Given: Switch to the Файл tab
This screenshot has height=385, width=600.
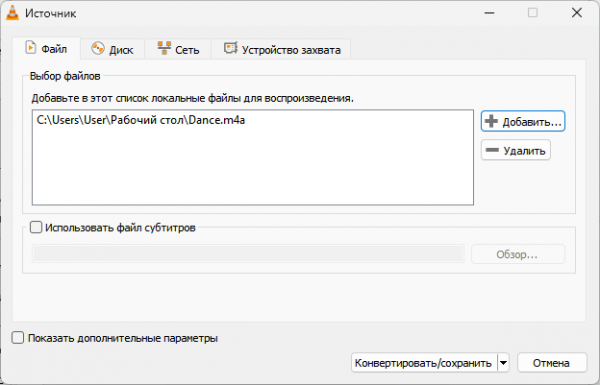Looking at the screenshot, I should coord(46,49).
